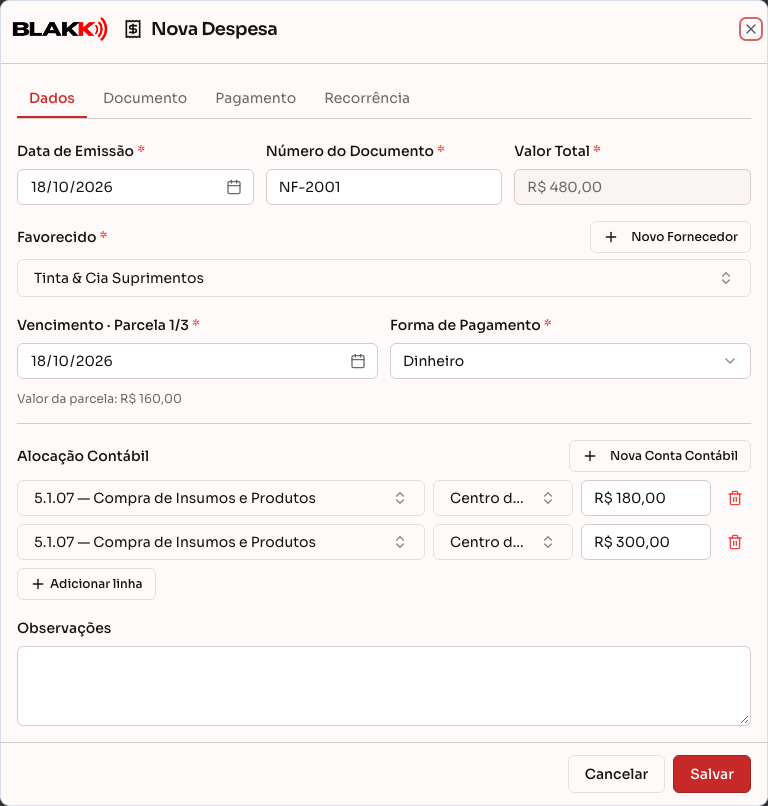Click the 'Favorecido' label
768x806 pixels.
(57, 237)
